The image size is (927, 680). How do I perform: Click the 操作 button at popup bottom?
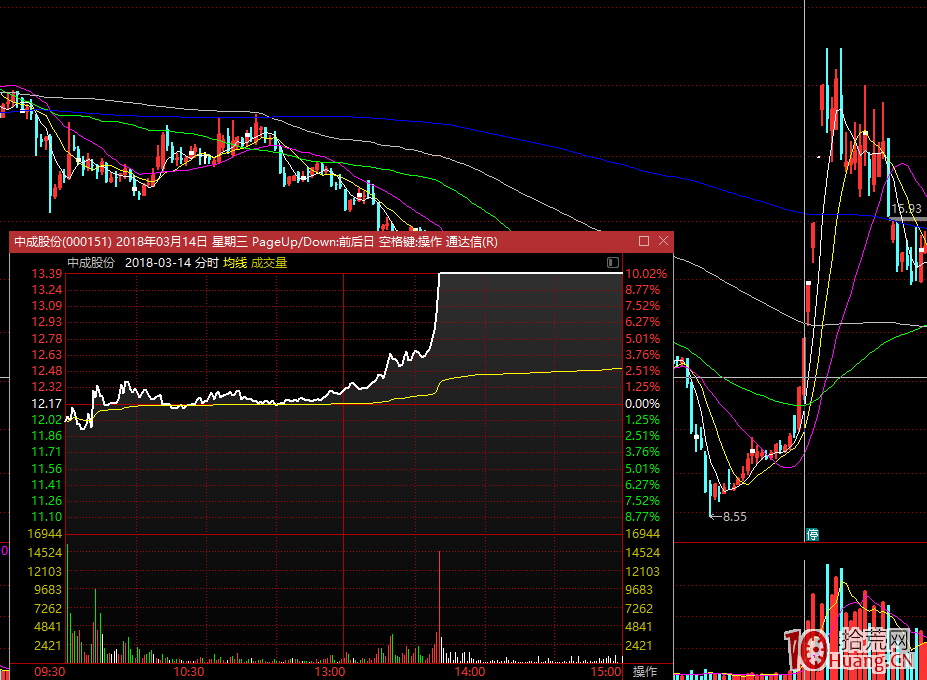[645, 671]
